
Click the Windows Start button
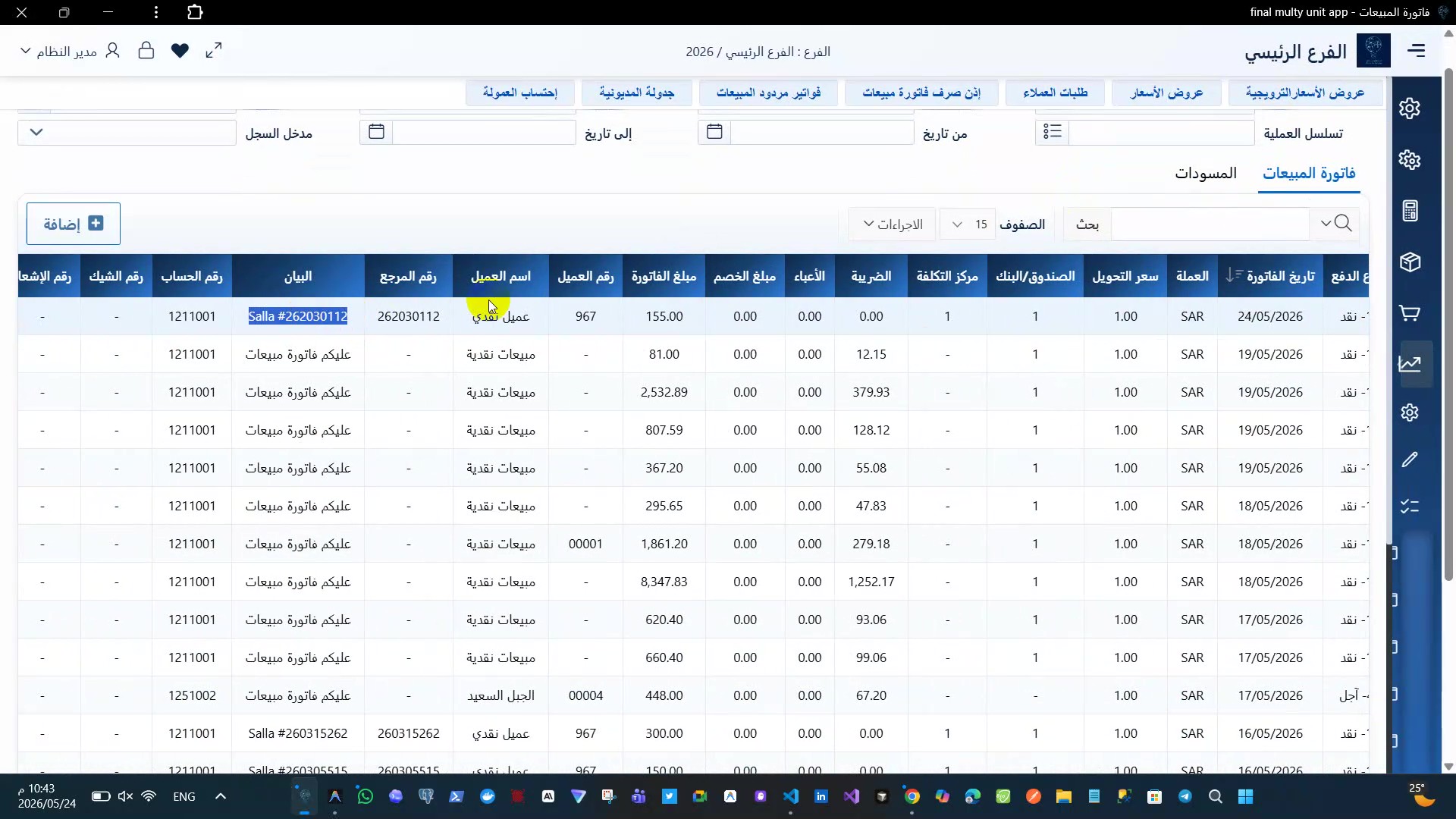[x=1246, y=796]
